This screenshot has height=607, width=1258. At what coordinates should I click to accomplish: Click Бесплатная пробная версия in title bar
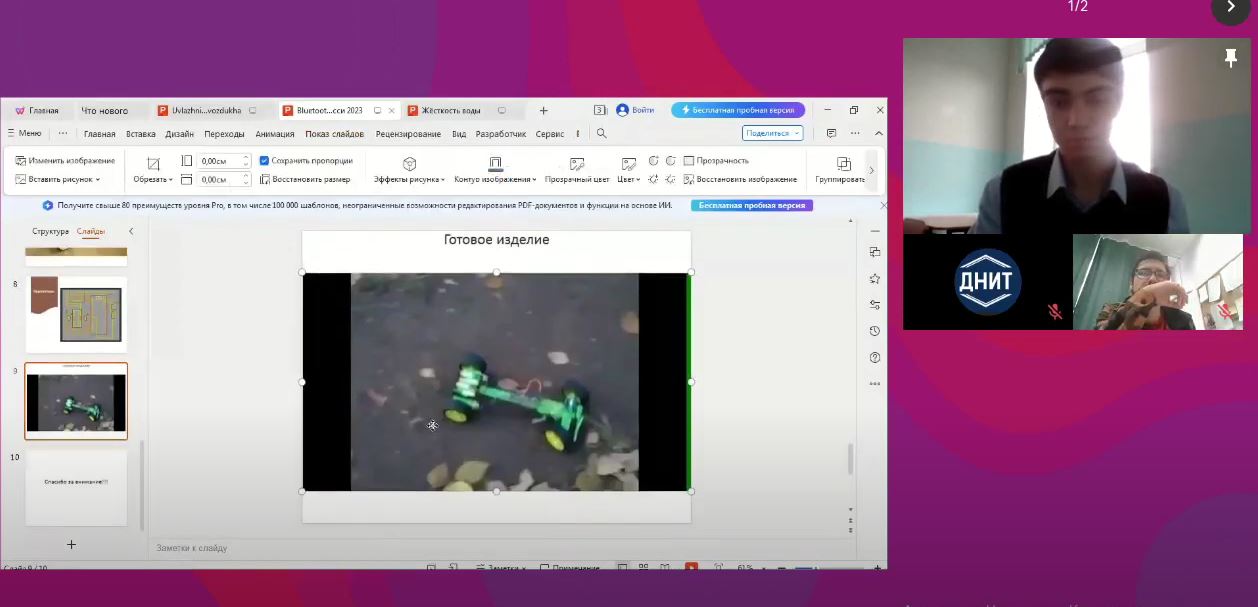point(738,110)
